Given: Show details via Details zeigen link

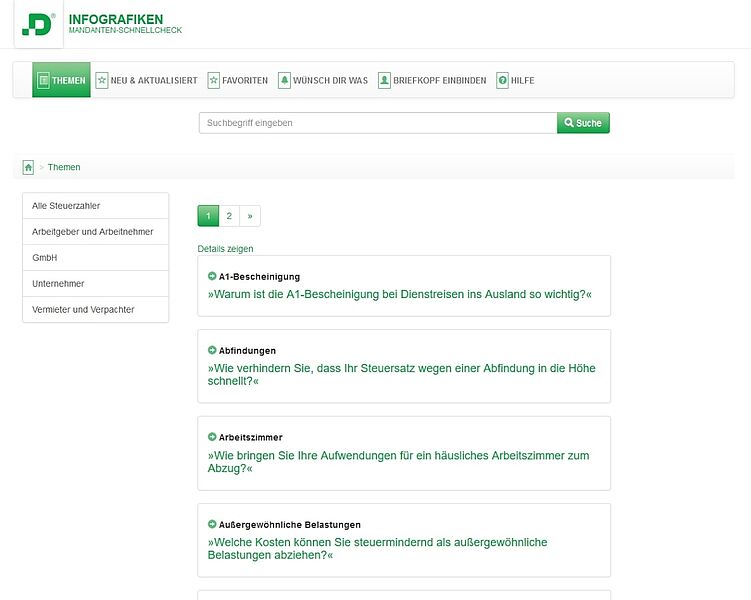Looking at the screenshot, I should (x=225, y=248).
